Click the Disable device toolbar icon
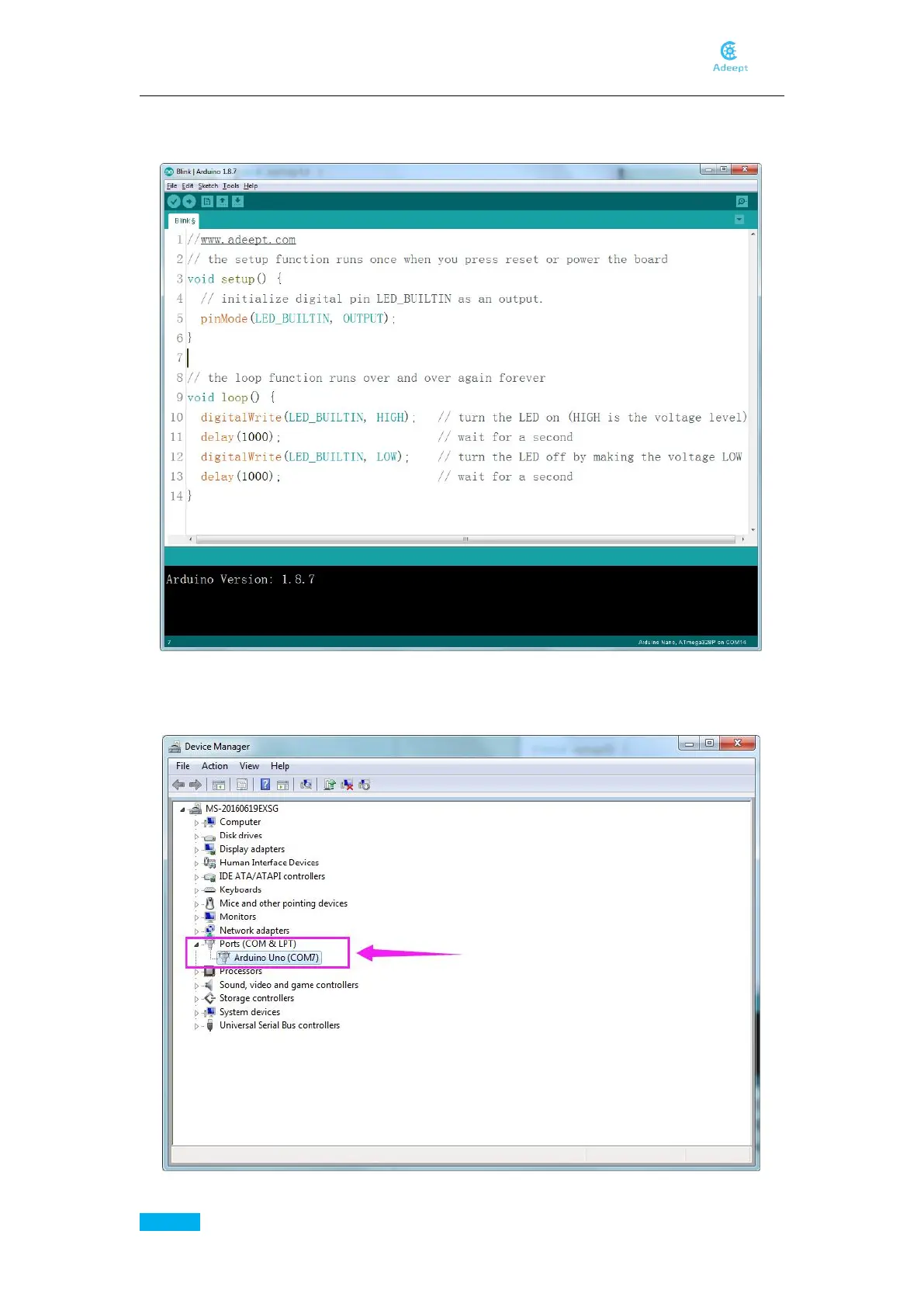The width and height of the screenshot is (924, 1307). [365, 785]
